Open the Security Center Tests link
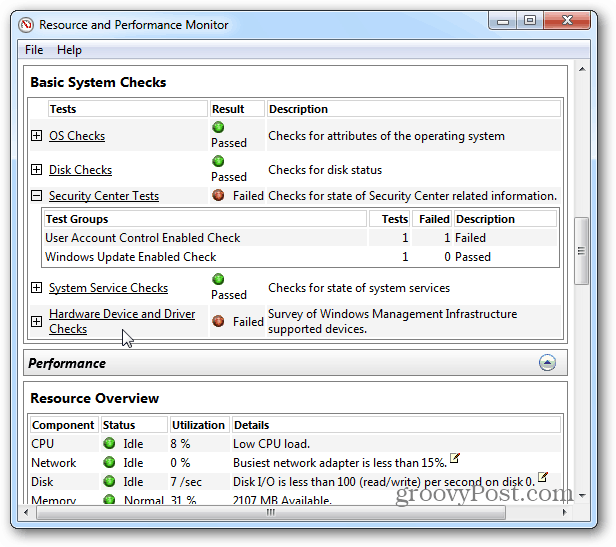This screenshot has height=547, width=616. click(104, 196)
